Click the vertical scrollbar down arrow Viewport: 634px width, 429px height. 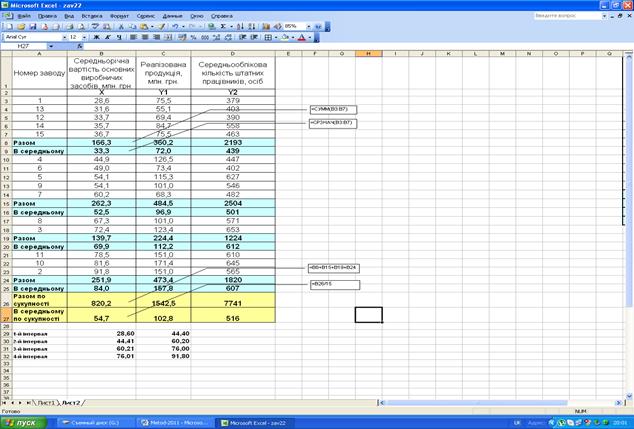pyautogui.click(x=629, y=396)
